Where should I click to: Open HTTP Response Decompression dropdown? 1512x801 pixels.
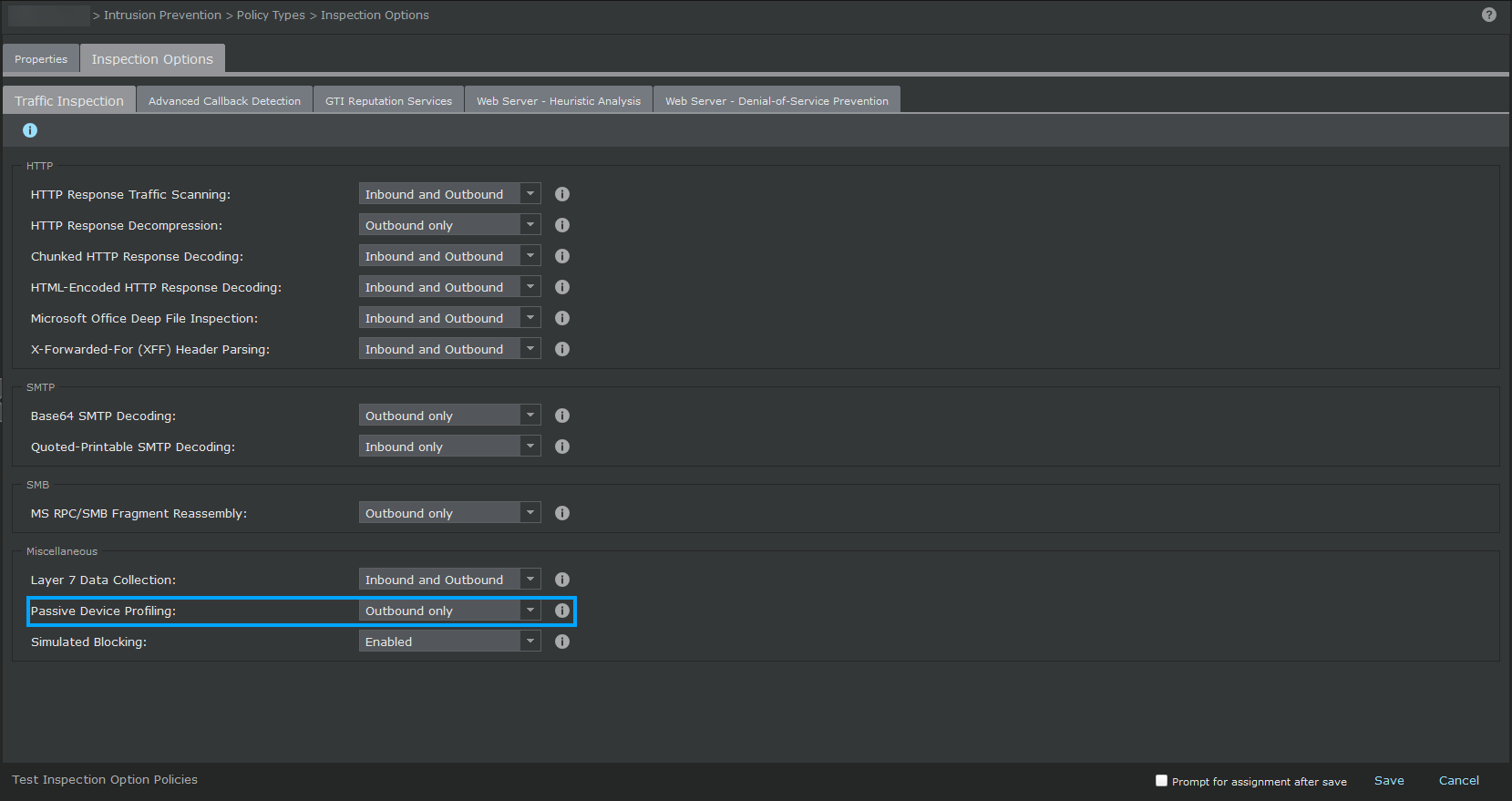449,225
